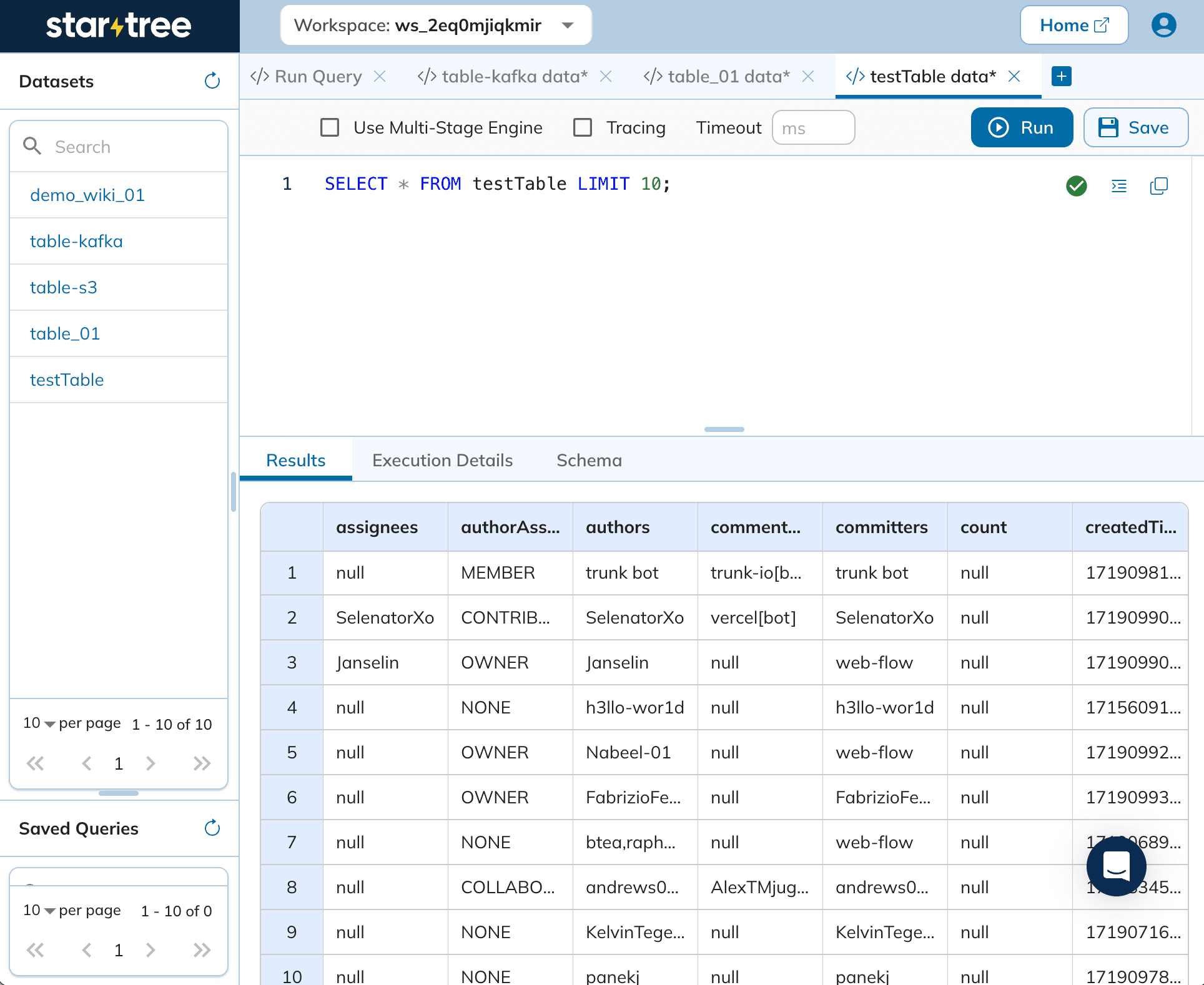Open the Workspace selector dropdown
The image size is (1204, 985).
(567, 25)
